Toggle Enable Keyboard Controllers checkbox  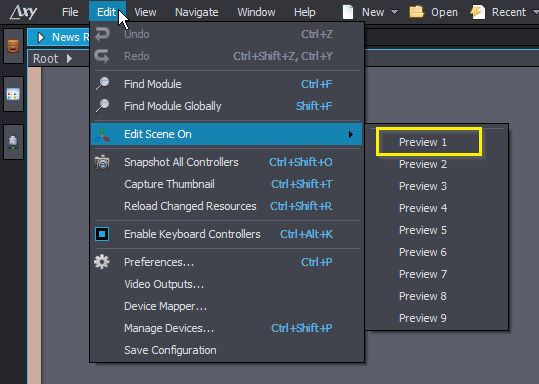click(x=102, y=234)
